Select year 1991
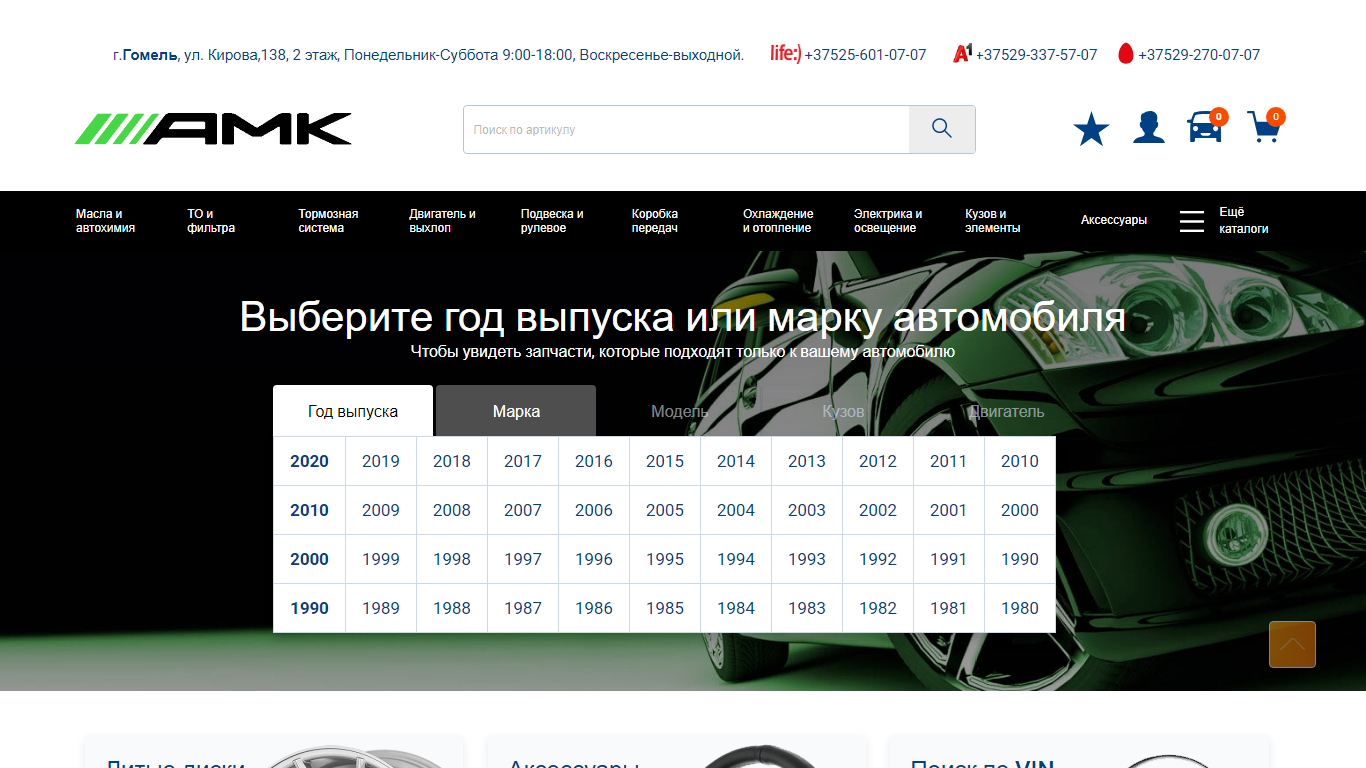Viewport: 1366px width, 768px height. (948, 559)
